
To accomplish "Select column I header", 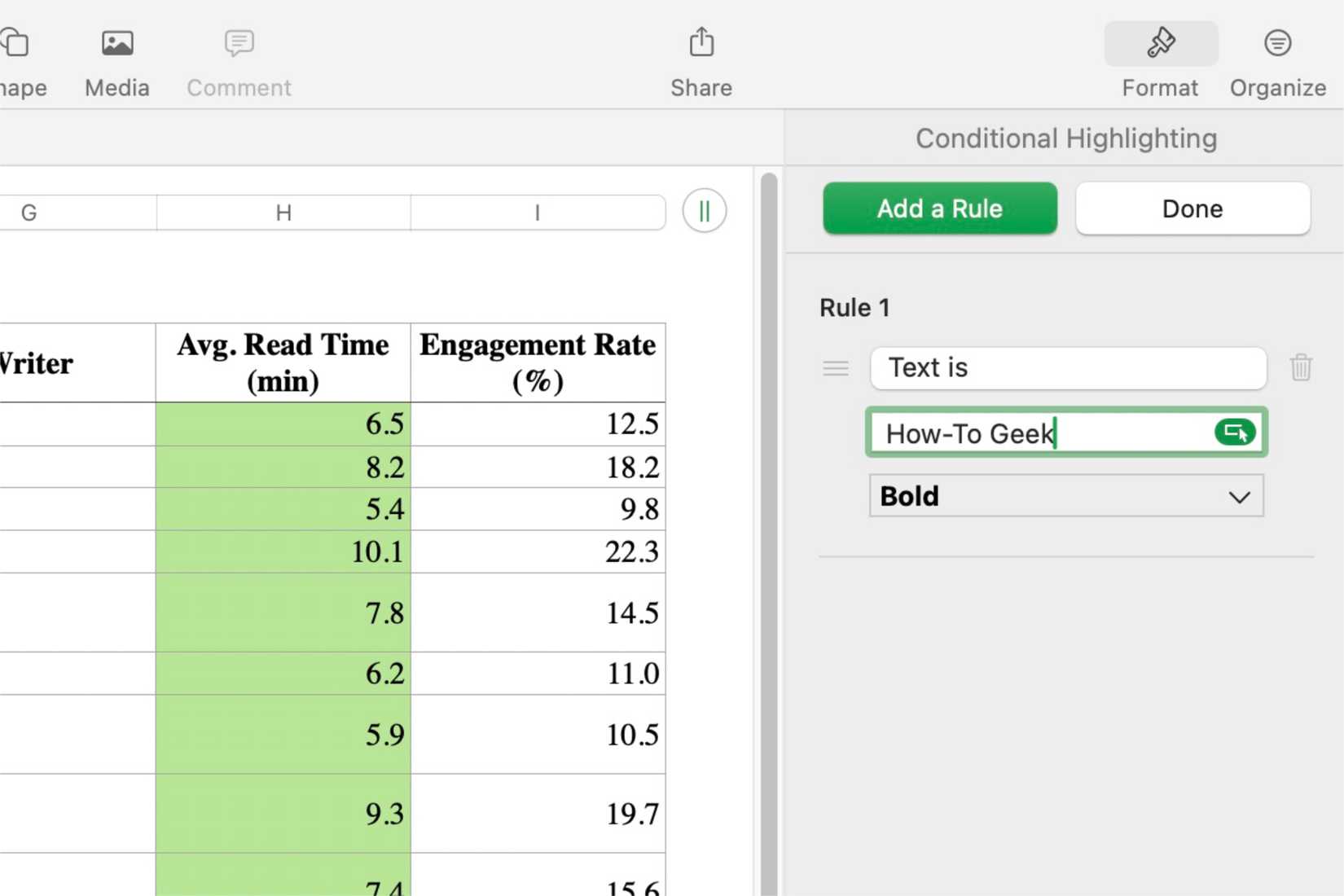I will click(x=538, y=213).
